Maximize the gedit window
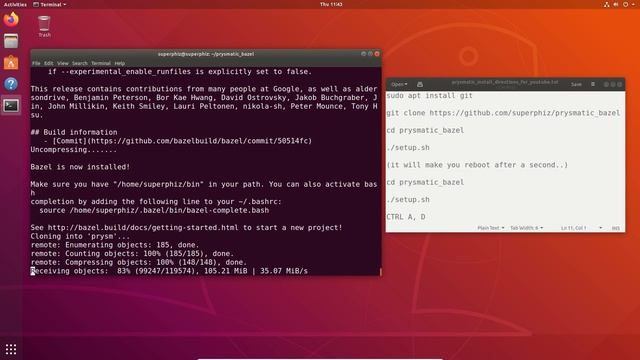Viewport: 640px width, 360px height. click(x=613, y=84)
